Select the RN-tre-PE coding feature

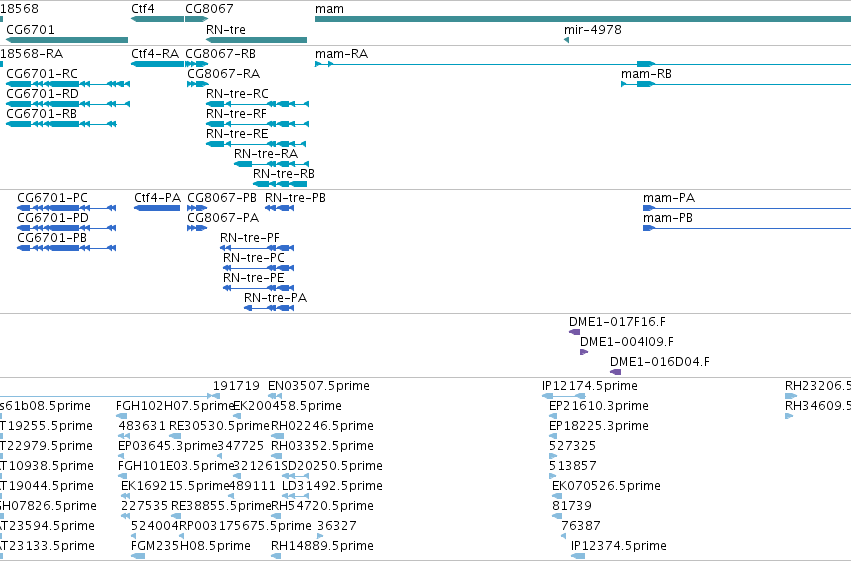tap(259, 288)
